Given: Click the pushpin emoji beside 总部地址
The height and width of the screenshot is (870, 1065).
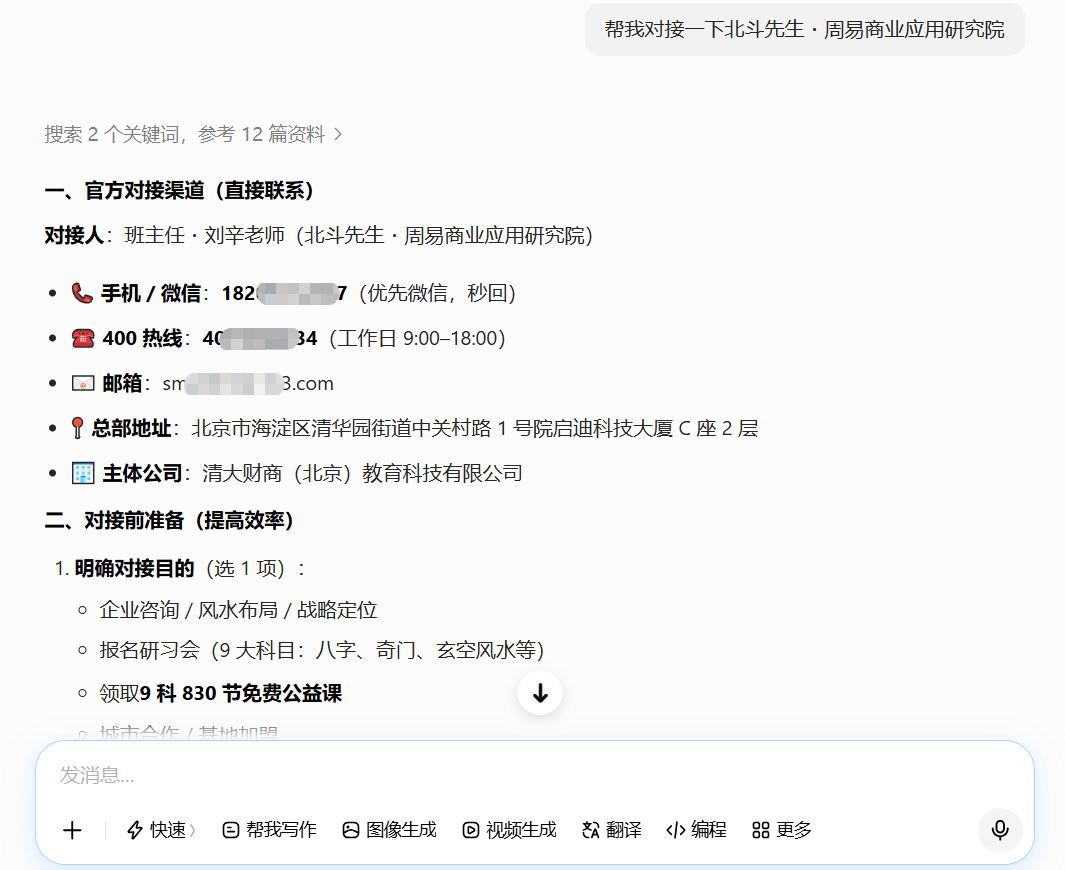Looking at the screenshot, I should [x=77, y=429].
